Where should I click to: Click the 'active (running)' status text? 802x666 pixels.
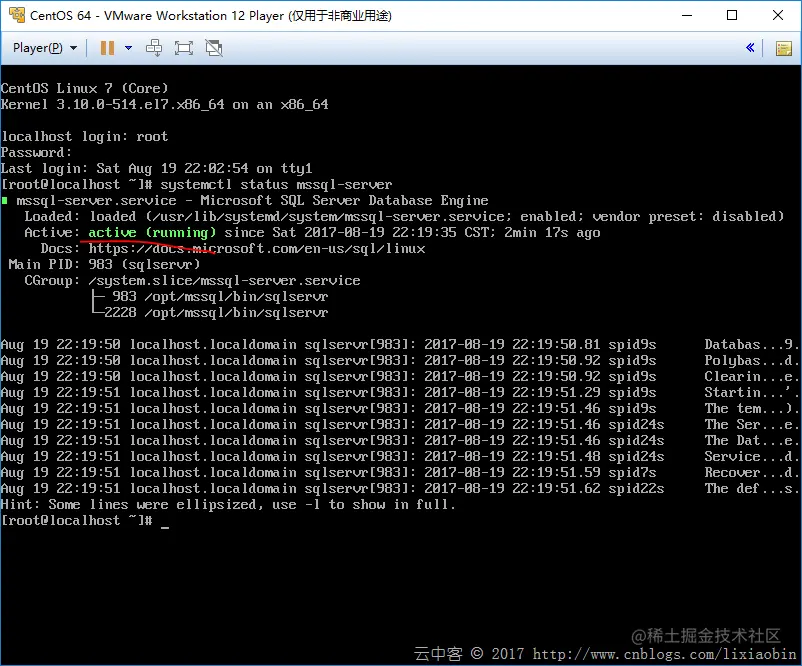pyautogui.click(x=152, y=233)
